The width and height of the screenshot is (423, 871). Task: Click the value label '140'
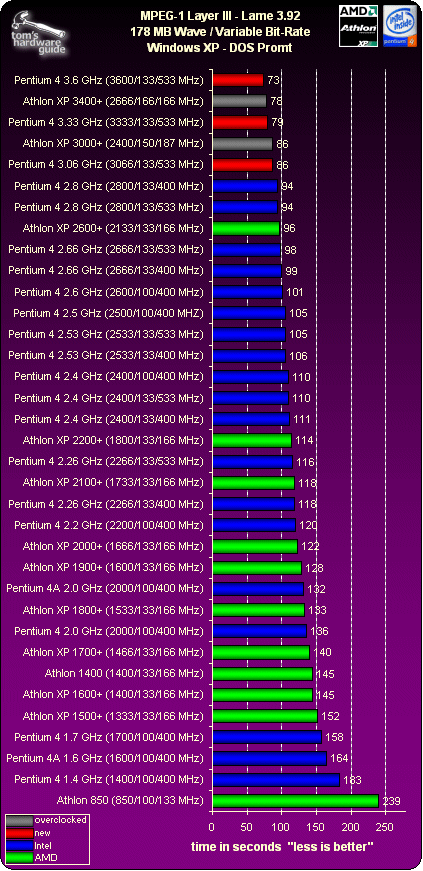point(322,653)
